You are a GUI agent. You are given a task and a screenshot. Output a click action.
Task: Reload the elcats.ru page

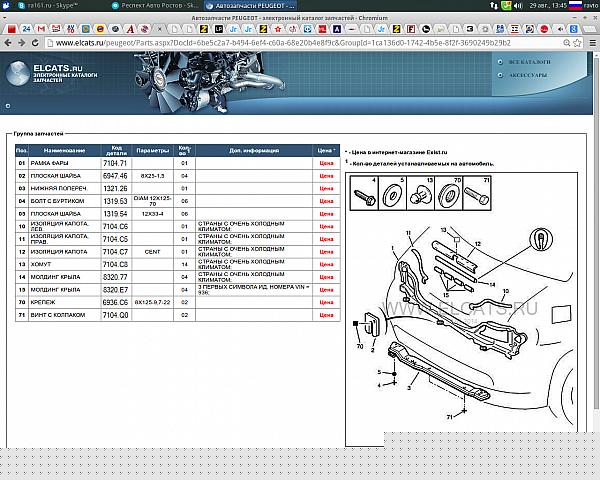click(35, 43)
